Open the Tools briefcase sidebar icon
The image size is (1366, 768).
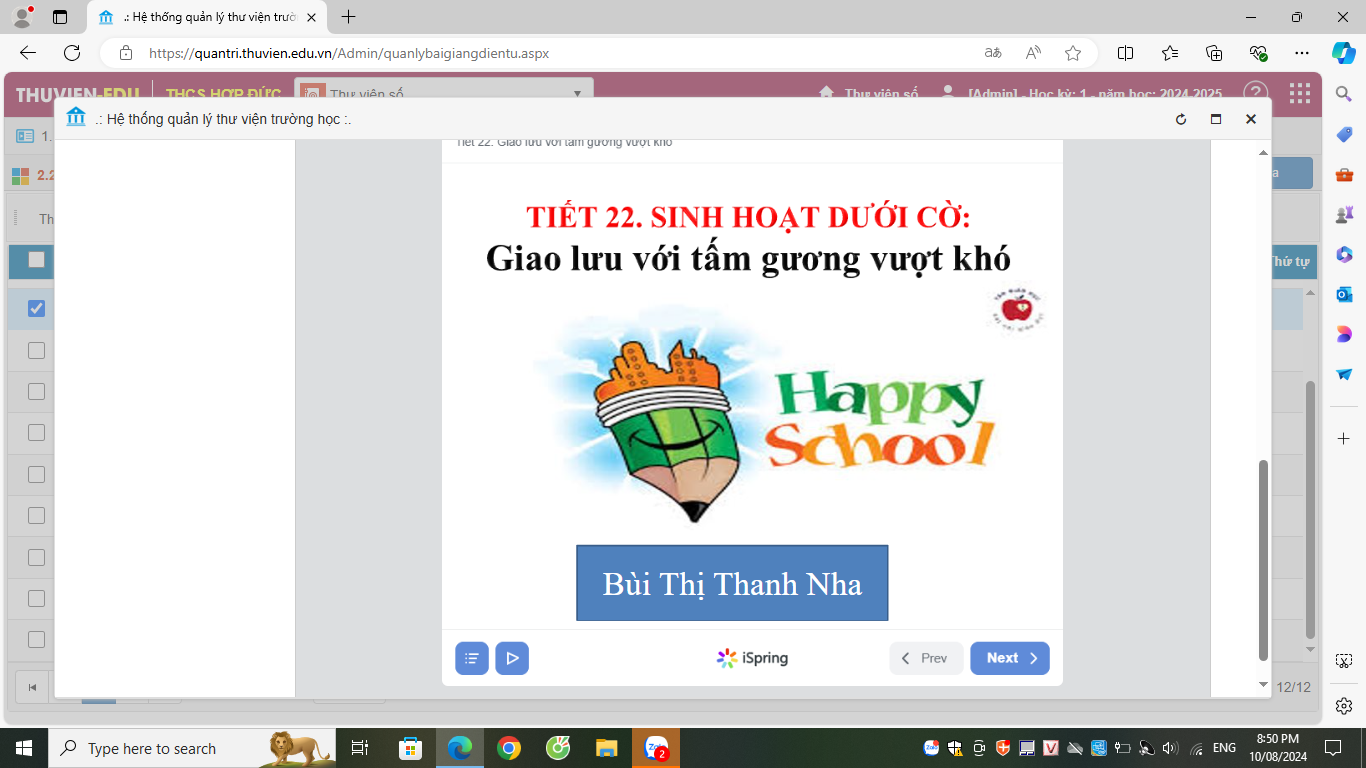[x=1344, y=174]
